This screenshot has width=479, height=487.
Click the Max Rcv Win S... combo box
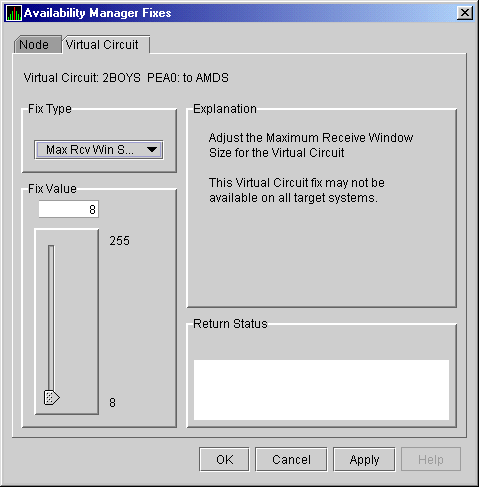pyautogui.click(x=99, y=150)
